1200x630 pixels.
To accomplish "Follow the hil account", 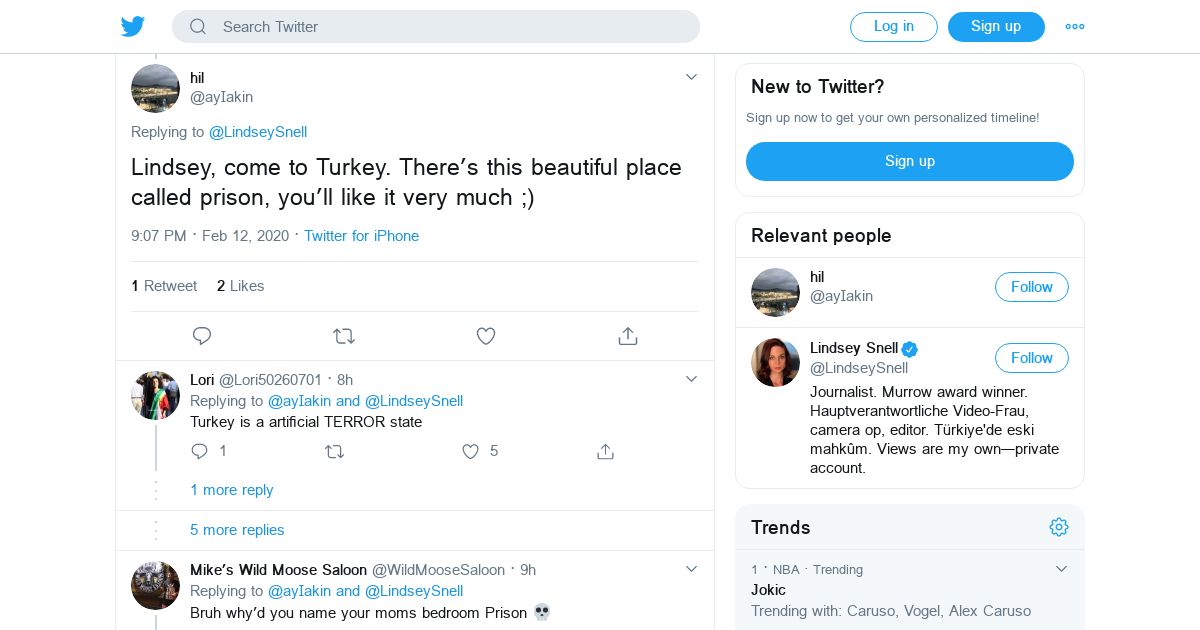I will click(1031, 287).
